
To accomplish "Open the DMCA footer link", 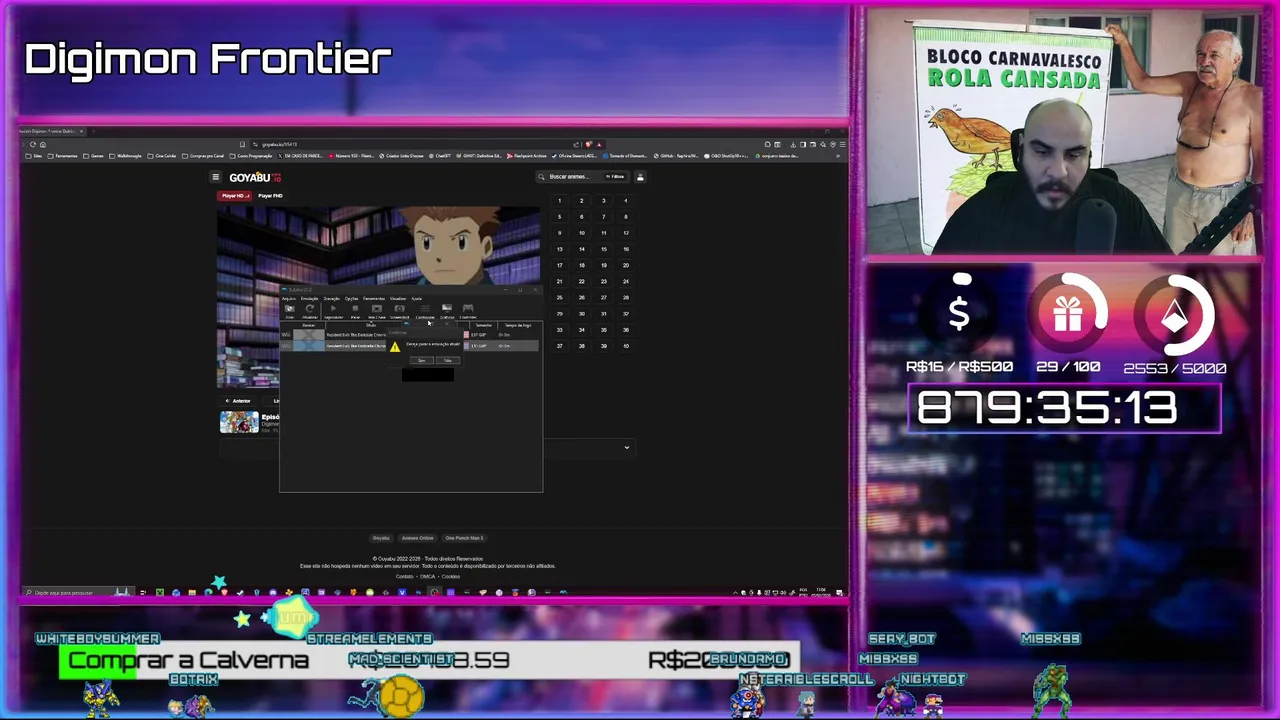I will click(427, 576).
